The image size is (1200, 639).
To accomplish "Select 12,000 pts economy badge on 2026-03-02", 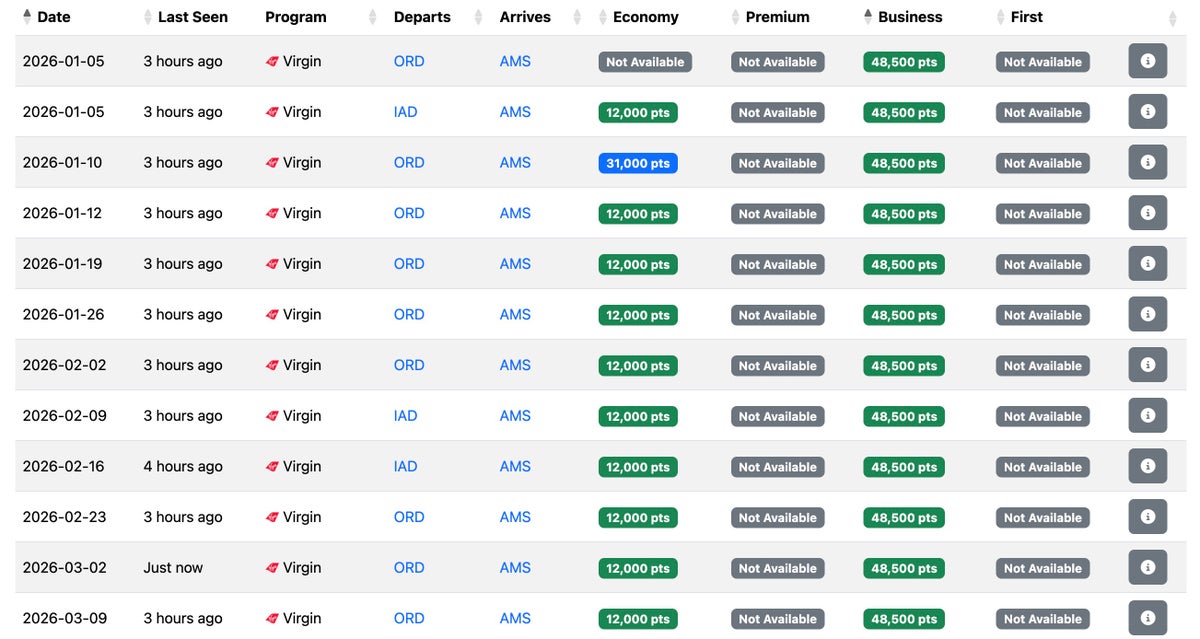I will pyautogui.click(x=638, y=568).
